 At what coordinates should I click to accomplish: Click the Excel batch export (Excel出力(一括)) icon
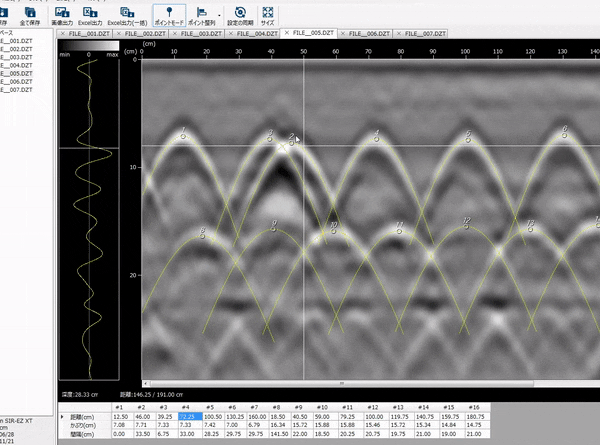tap(126, 14)
